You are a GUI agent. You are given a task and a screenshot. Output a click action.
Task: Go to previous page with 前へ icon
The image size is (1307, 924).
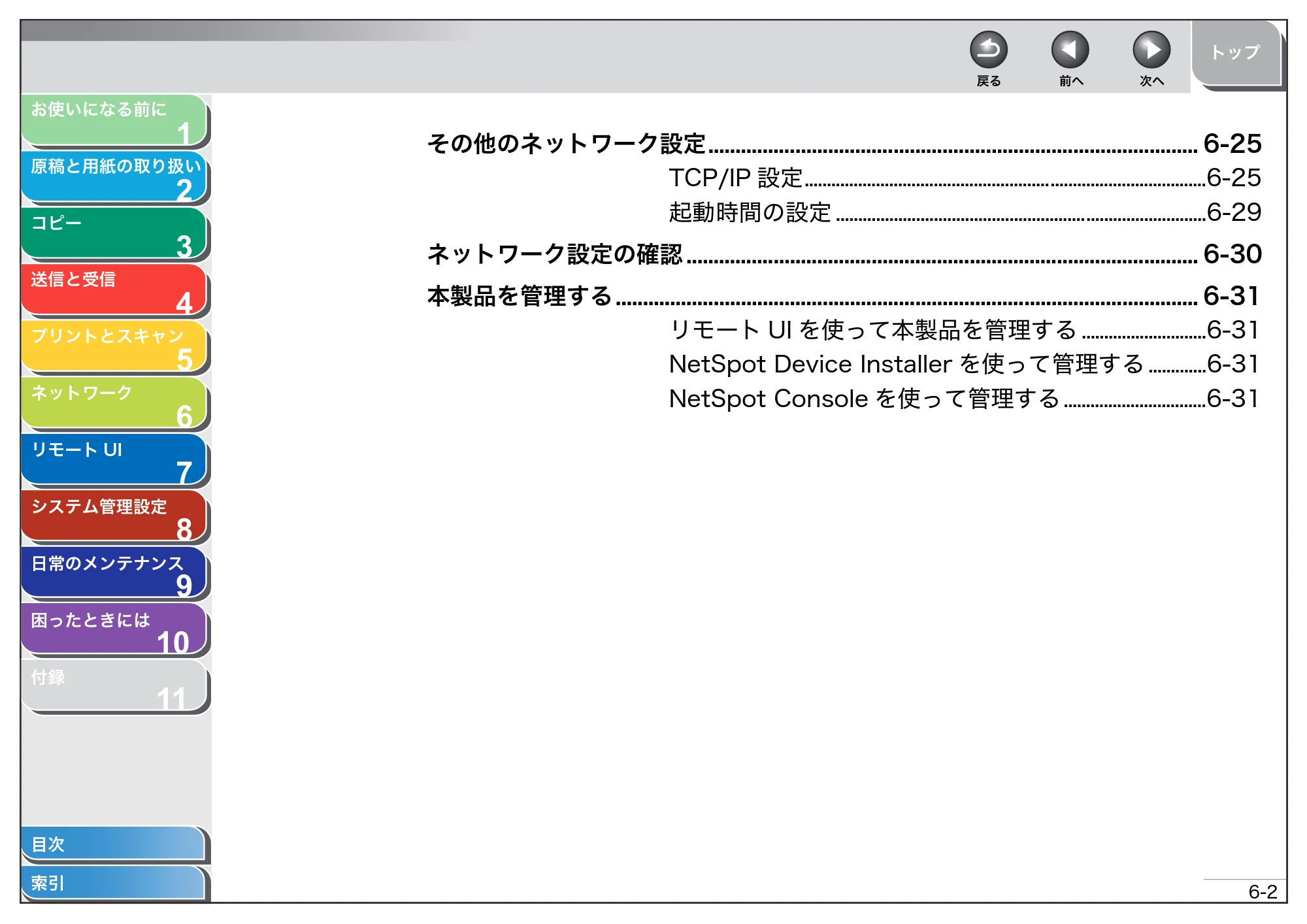(x=1070, y=50)
